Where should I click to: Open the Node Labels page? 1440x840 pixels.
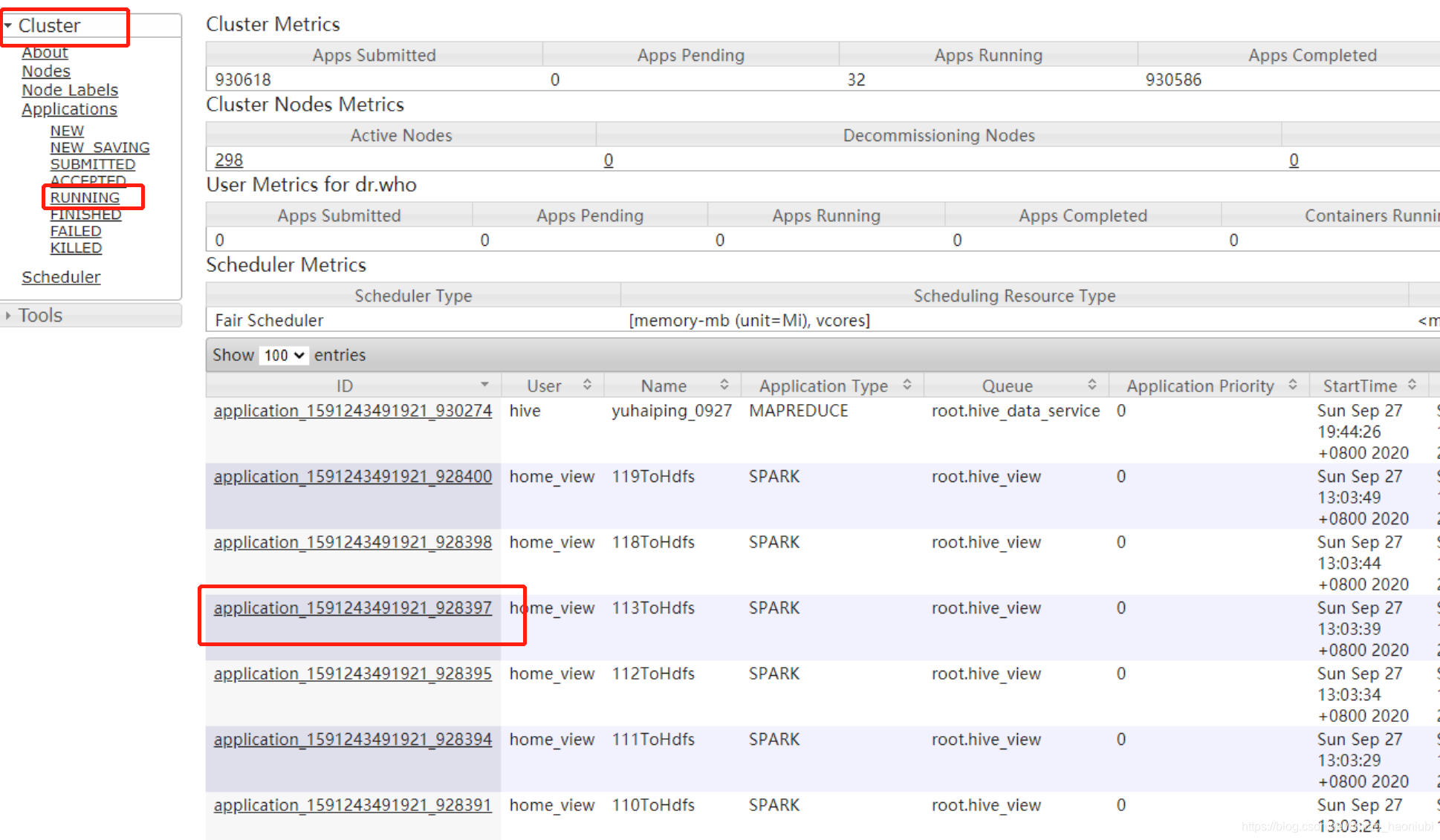point(70,90)
